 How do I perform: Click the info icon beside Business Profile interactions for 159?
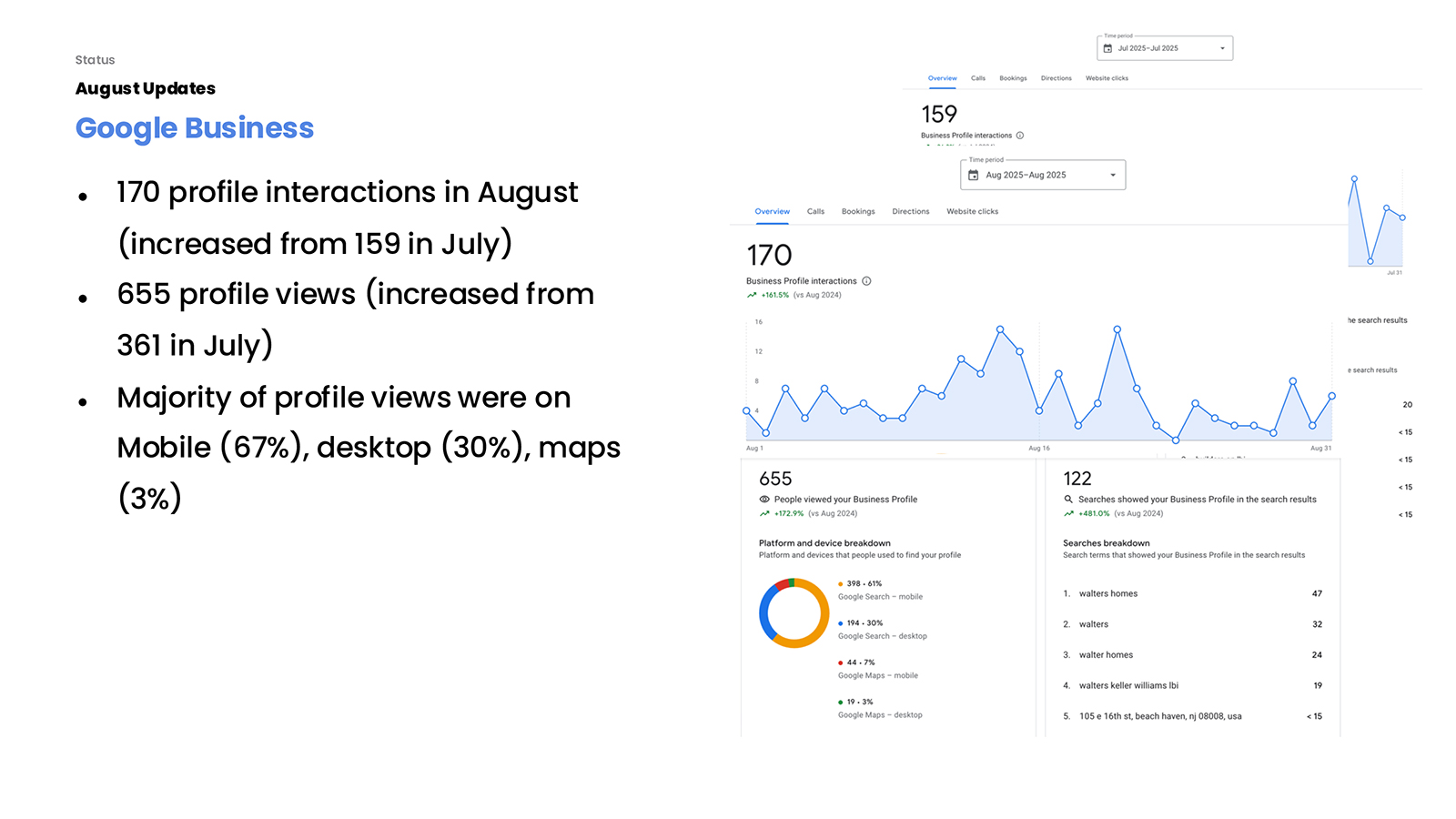click(1020, 135)
